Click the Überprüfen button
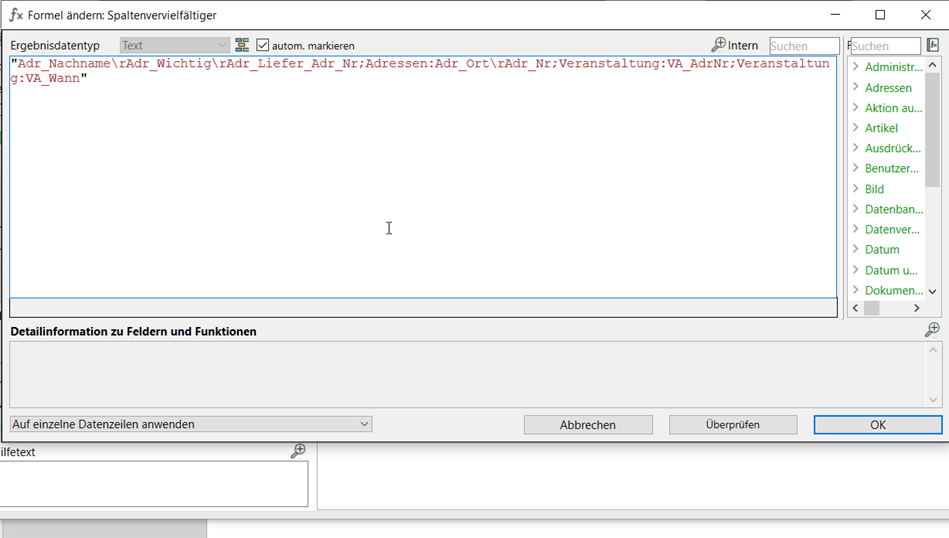The width and height of the screenshot is (949, 538). point(733,425)
